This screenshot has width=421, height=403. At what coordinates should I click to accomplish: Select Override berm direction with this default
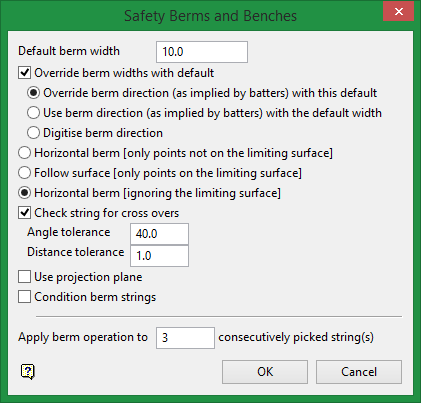tap(33, 93)
